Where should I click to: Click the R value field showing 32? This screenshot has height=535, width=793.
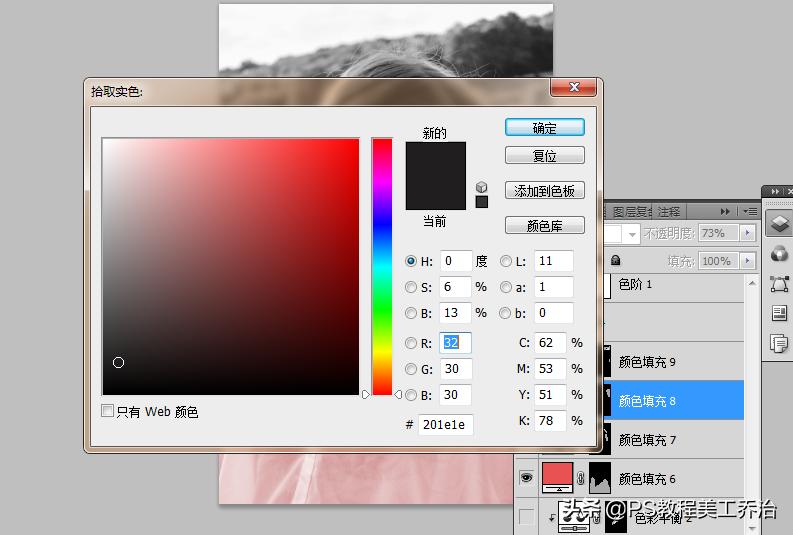tap(456, 343)
